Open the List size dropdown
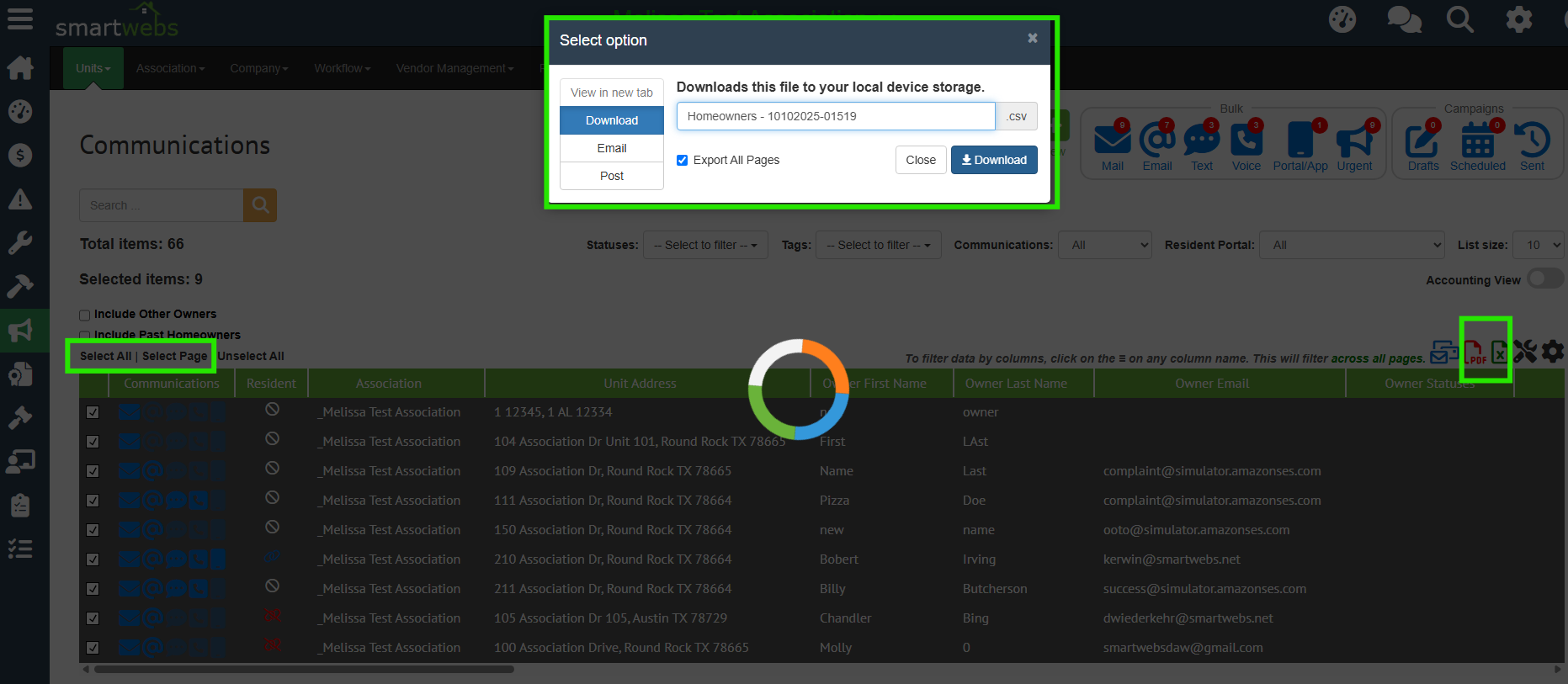This screenshot has width=1568, height=684. (x=1538, y=245)
